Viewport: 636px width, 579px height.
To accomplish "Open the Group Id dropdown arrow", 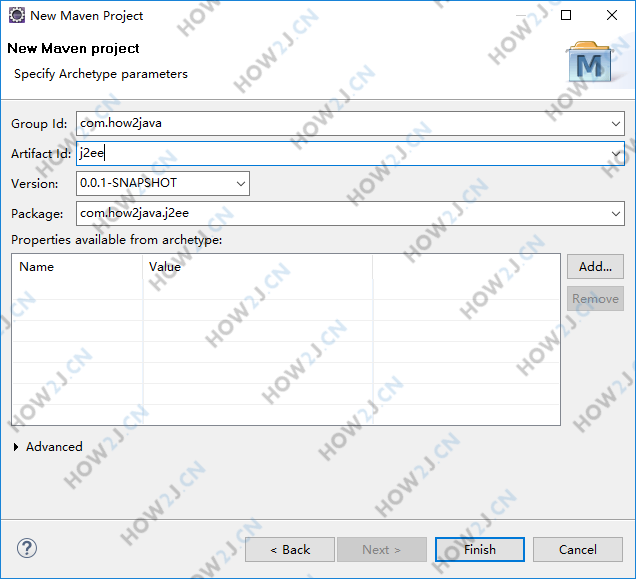I will click(x=616, y=123).
